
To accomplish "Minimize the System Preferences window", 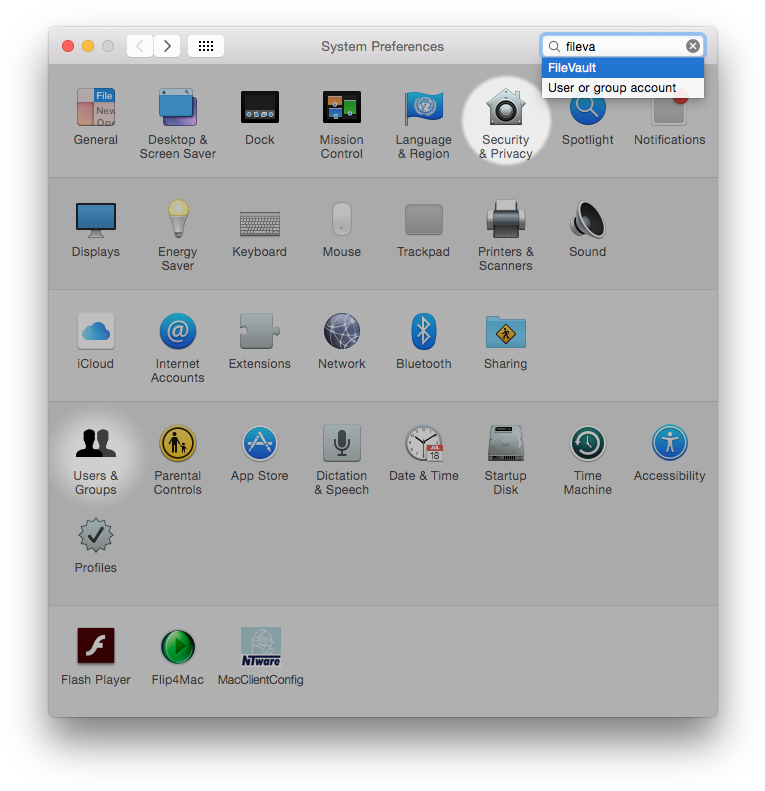I will [x=88, y=46].
